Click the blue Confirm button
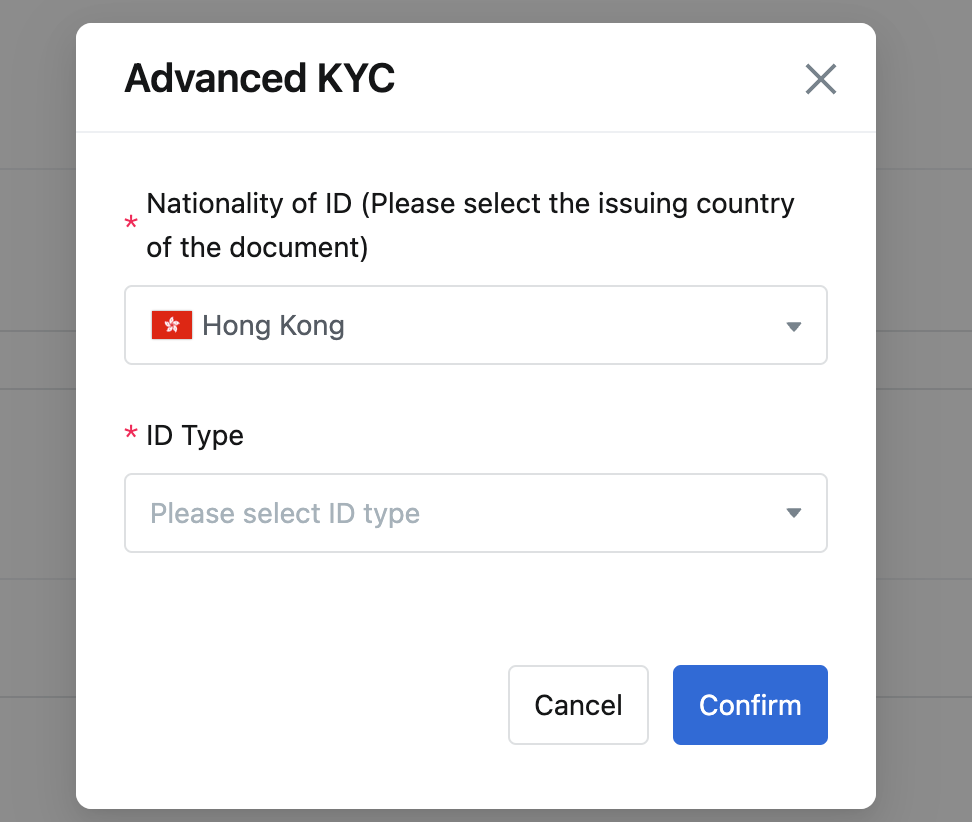972x822 pixels. [750, 705]
